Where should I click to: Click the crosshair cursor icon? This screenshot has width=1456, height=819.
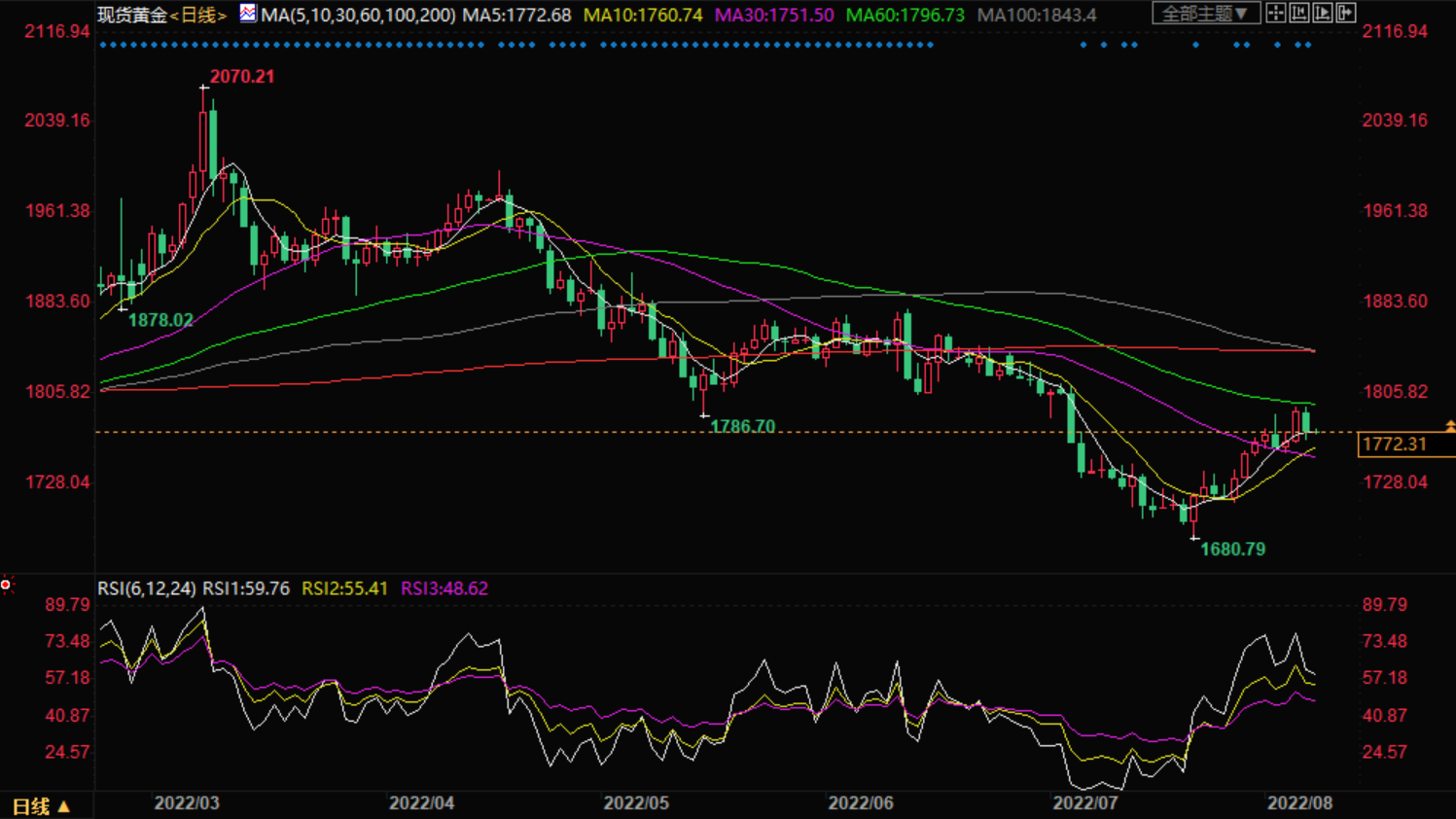click(x=1275, y=14)
